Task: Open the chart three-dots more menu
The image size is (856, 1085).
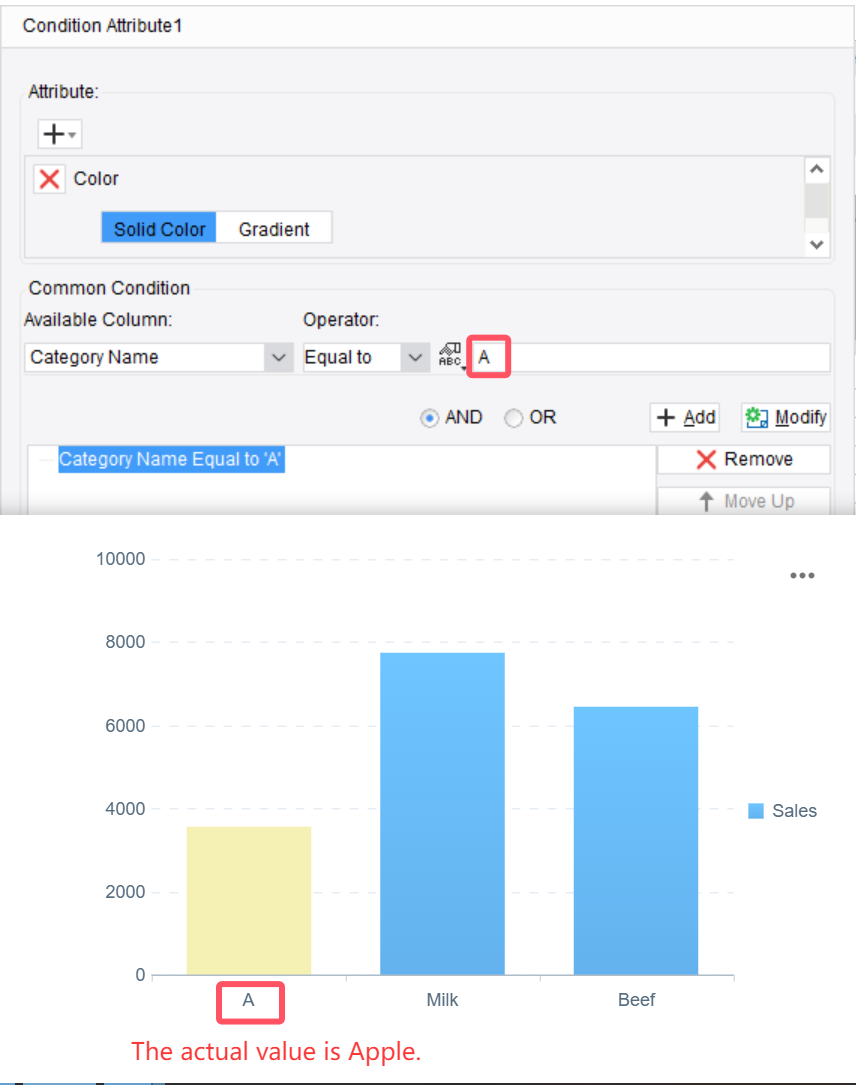Action: pos(802,576)
